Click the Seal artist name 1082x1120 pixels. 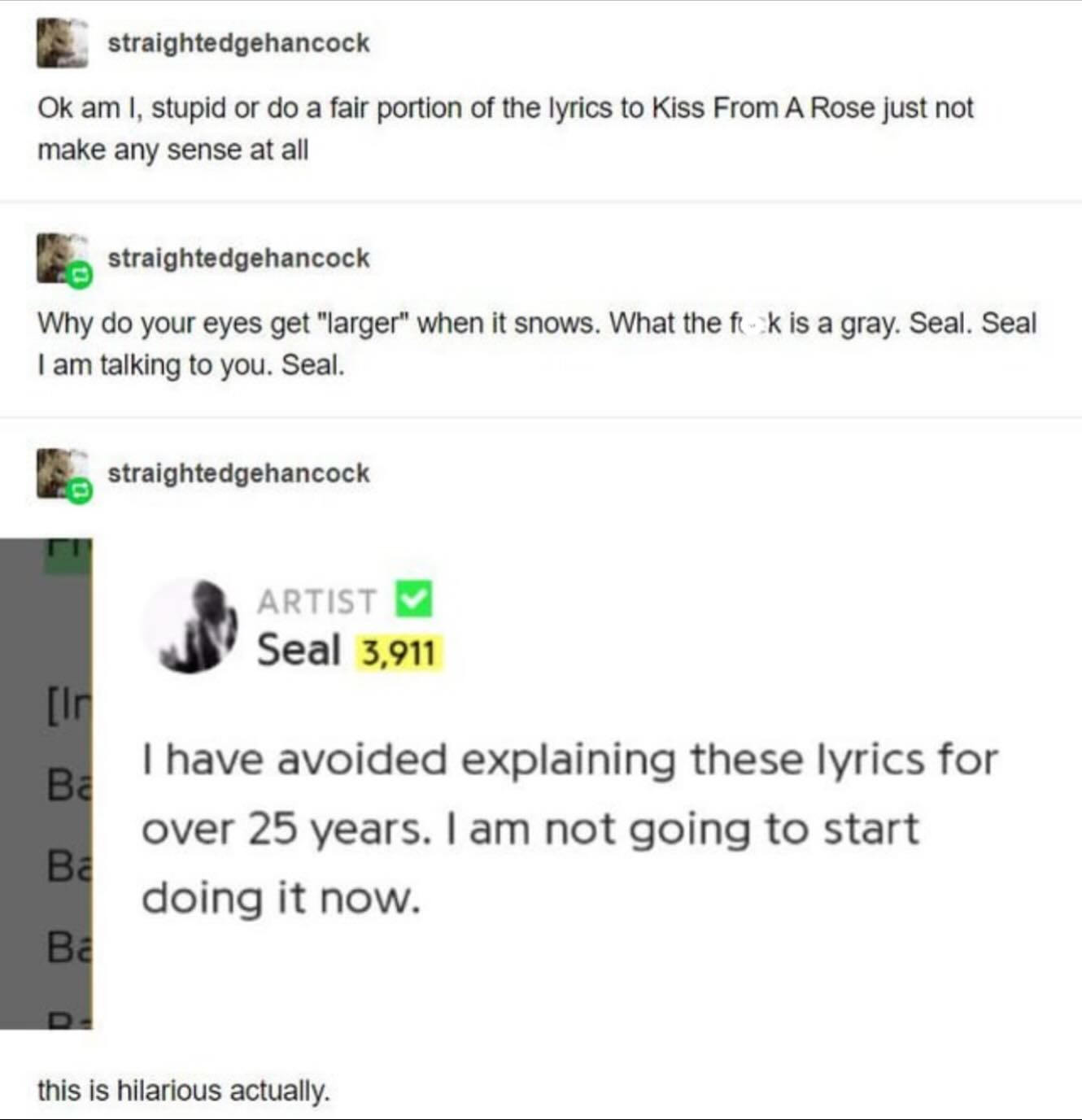point(299,651)
